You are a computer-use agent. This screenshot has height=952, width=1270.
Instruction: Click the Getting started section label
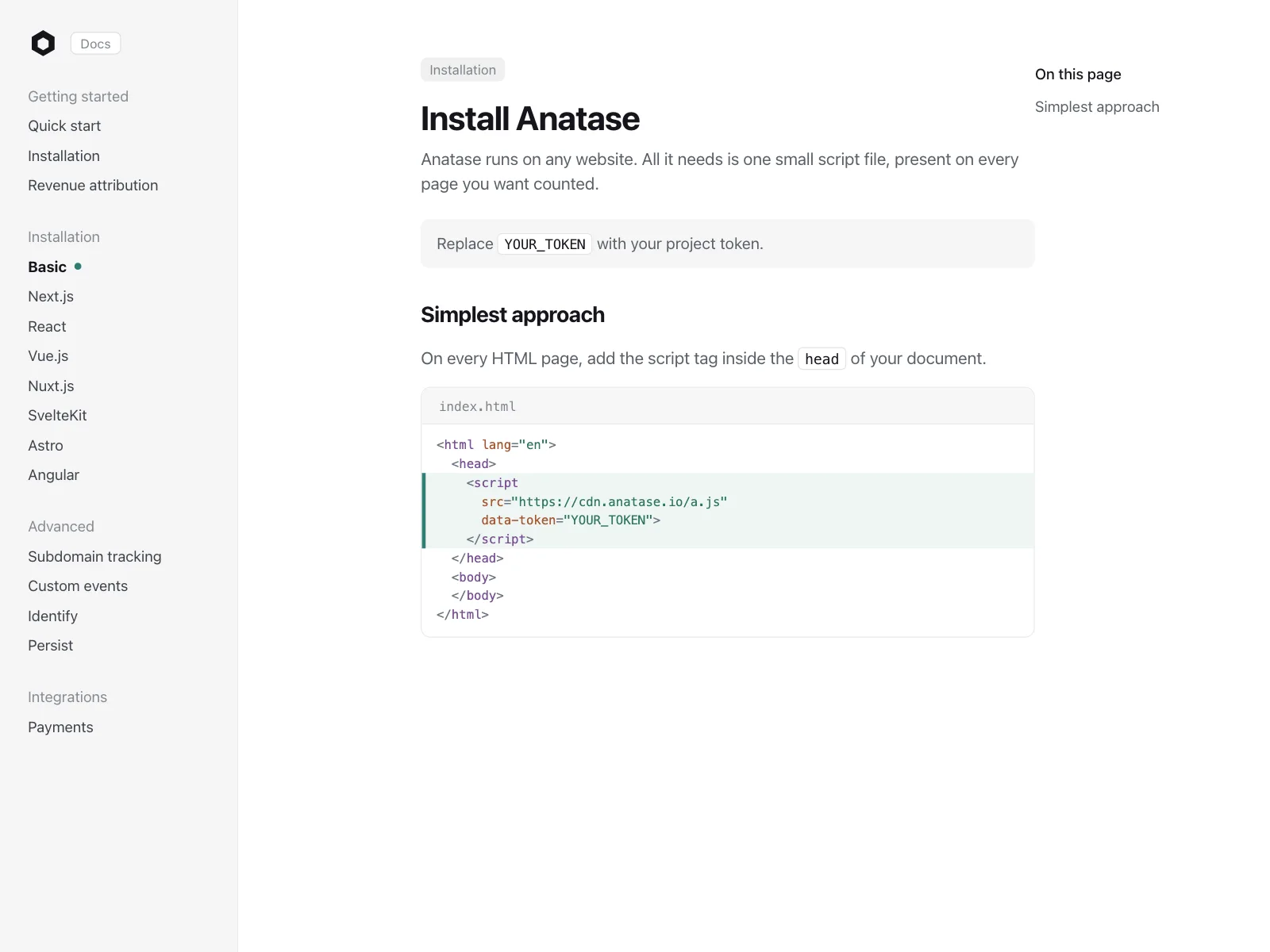(x=78, y=97)
